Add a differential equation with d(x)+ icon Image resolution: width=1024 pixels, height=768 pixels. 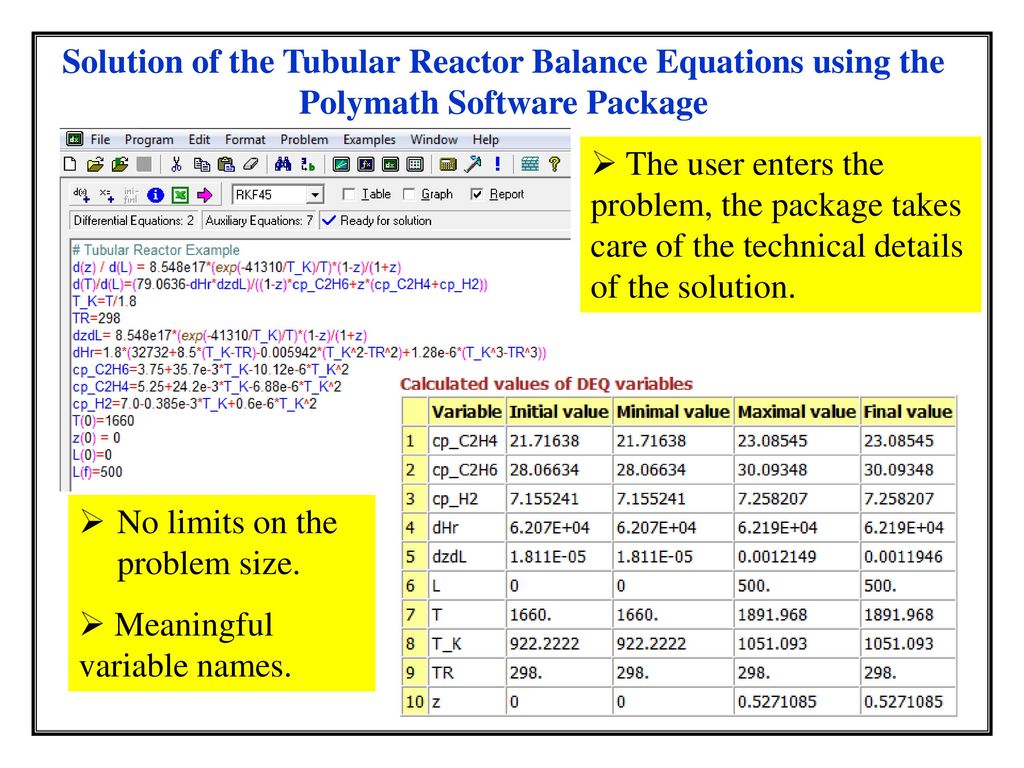82,195
